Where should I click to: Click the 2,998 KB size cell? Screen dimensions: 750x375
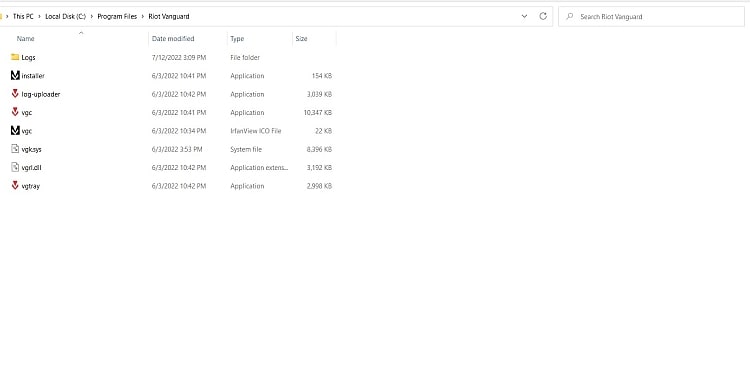coord(319,186)
